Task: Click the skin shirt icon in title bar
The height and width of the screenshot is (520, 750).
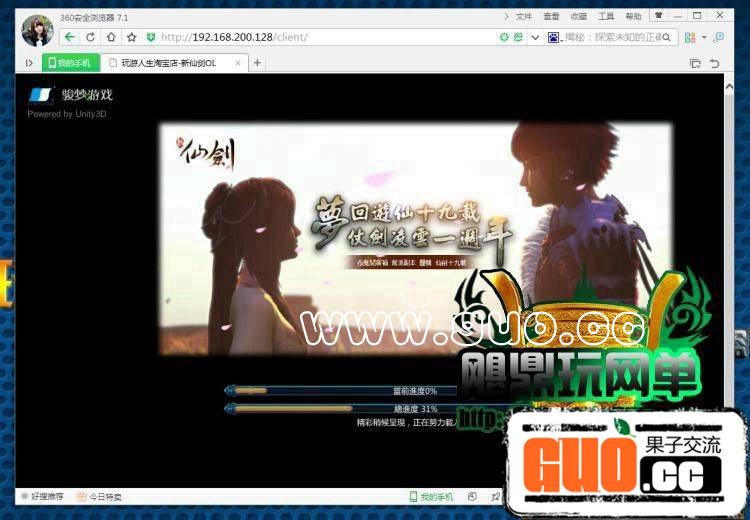Action: [659, 15]
